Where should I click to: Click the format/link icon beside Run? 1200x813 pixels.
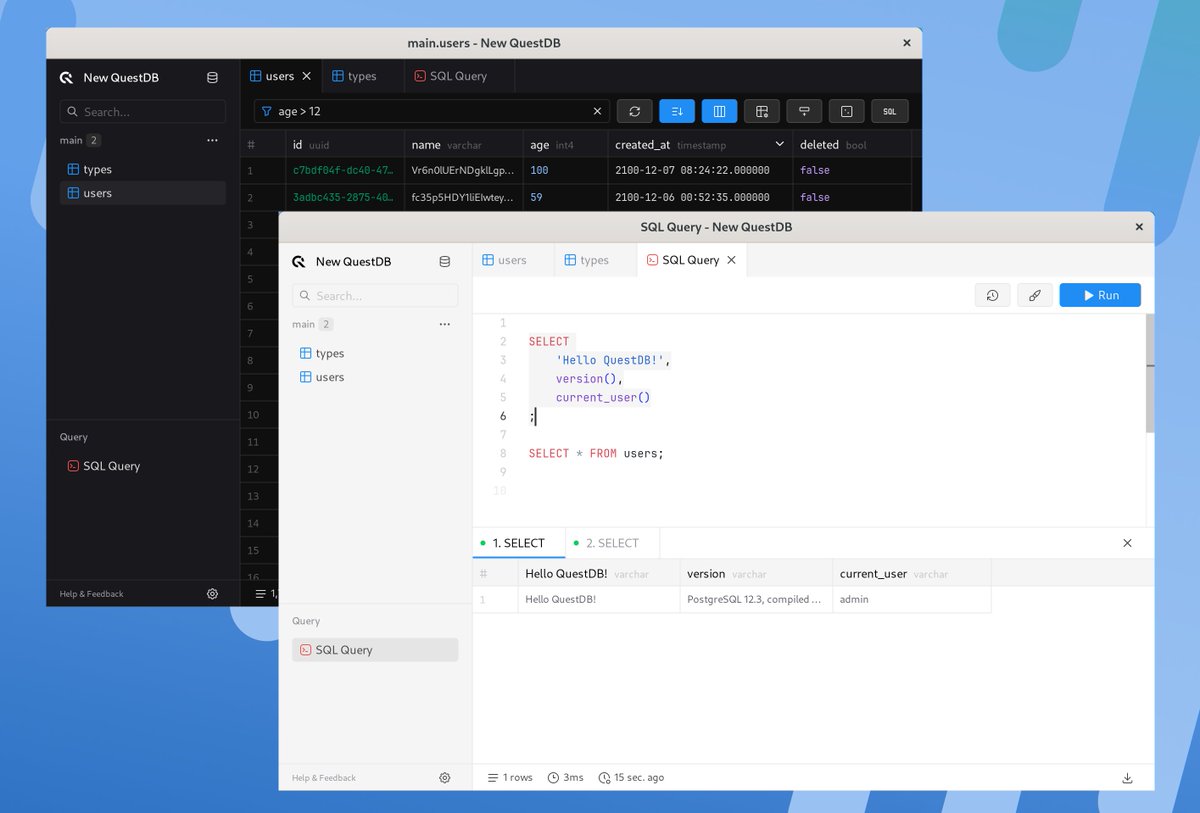(1035, 295)
